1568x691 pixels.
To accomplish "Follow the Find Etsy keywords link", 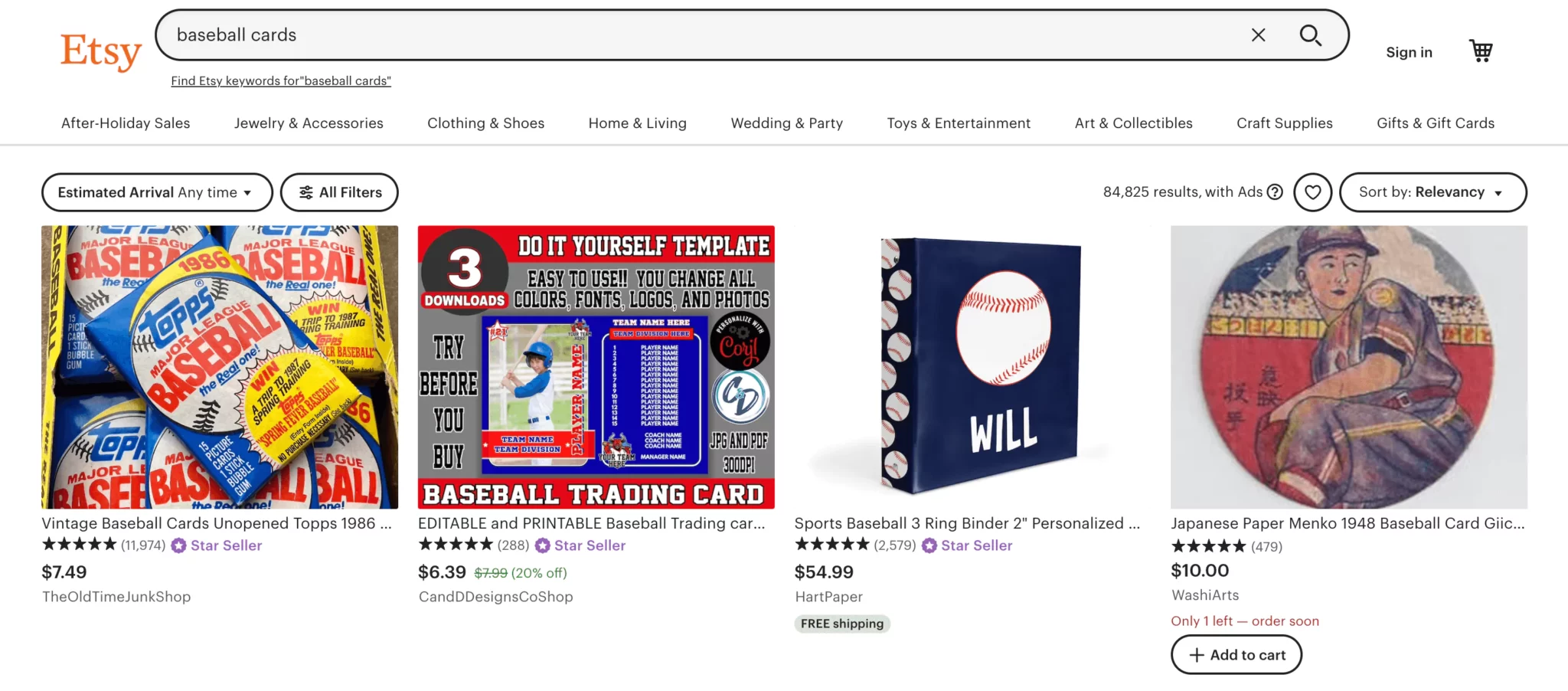I will [x=281, y=80].
